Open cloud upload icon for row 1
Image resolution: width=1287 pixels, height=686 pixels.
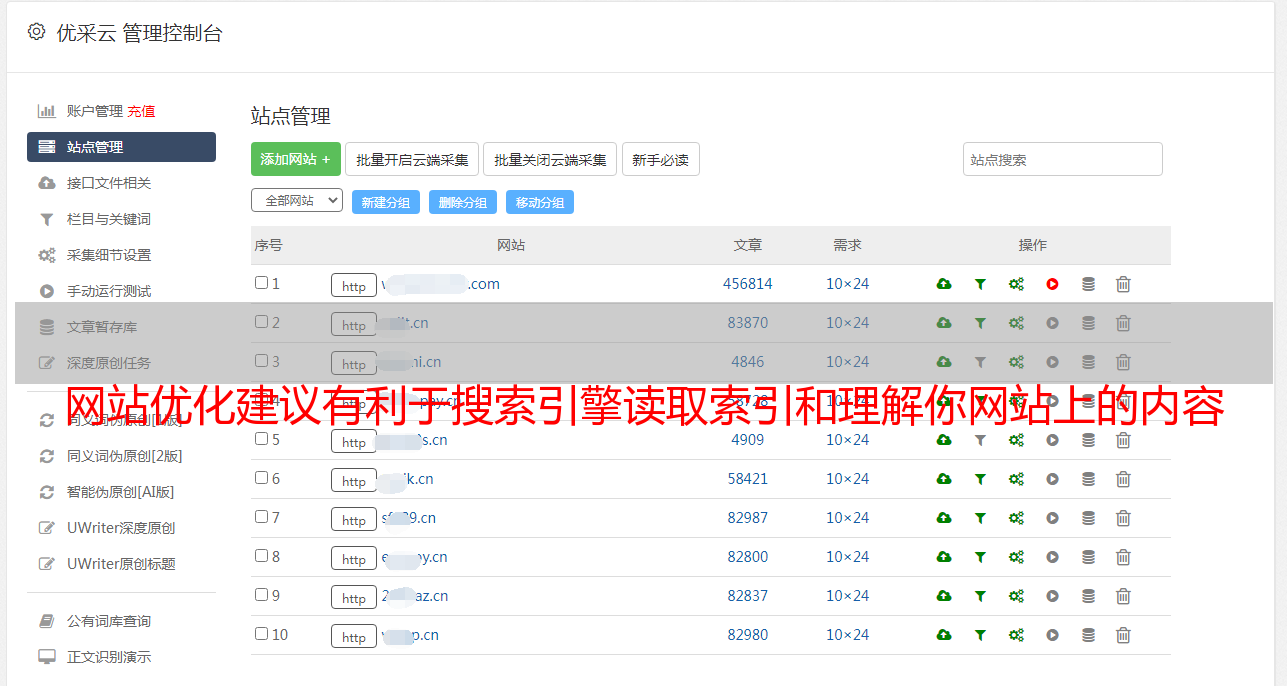[x=944, y=284]
